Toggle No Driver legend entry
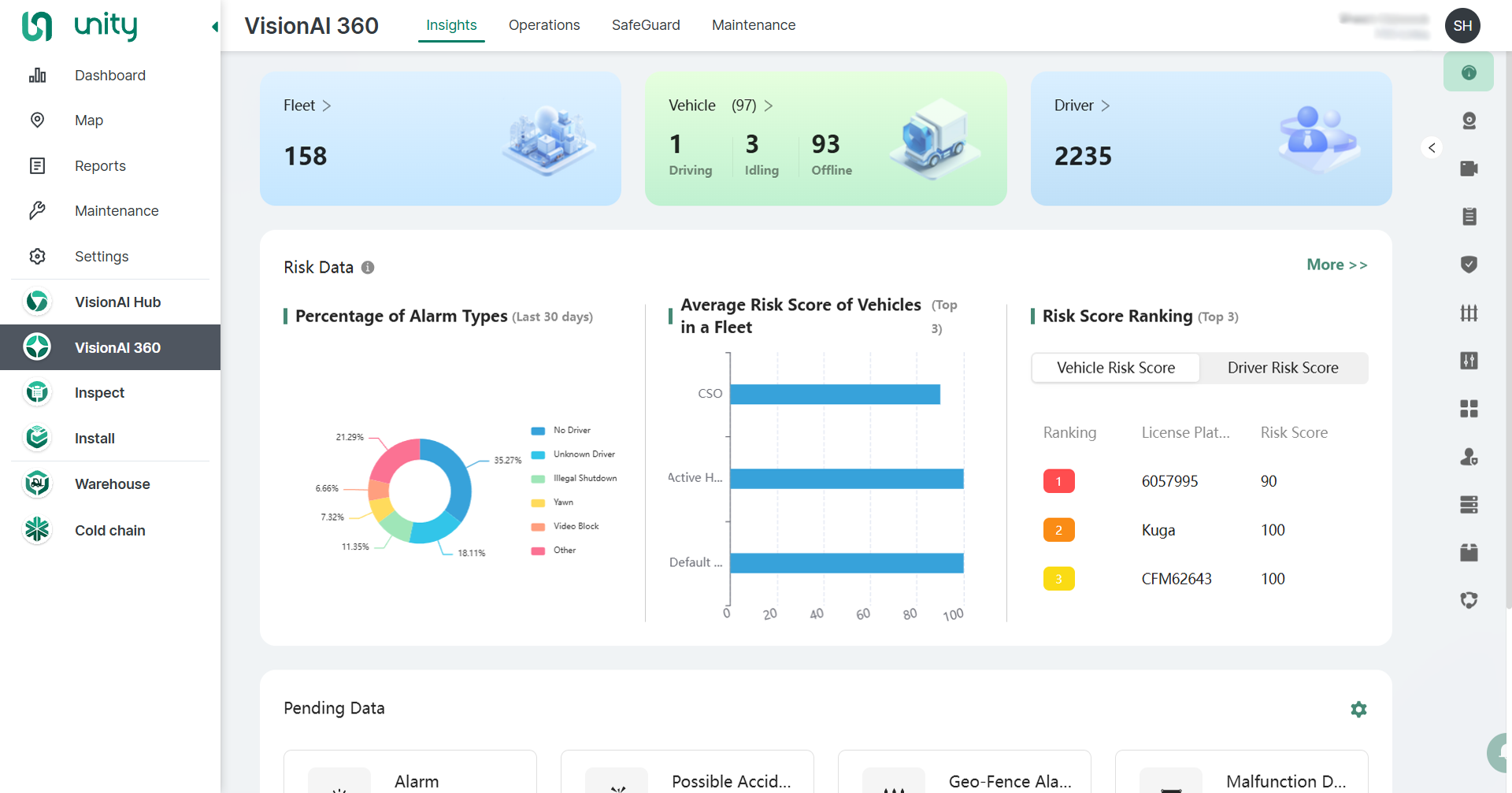1512x793 pixels. click(561, 430)
